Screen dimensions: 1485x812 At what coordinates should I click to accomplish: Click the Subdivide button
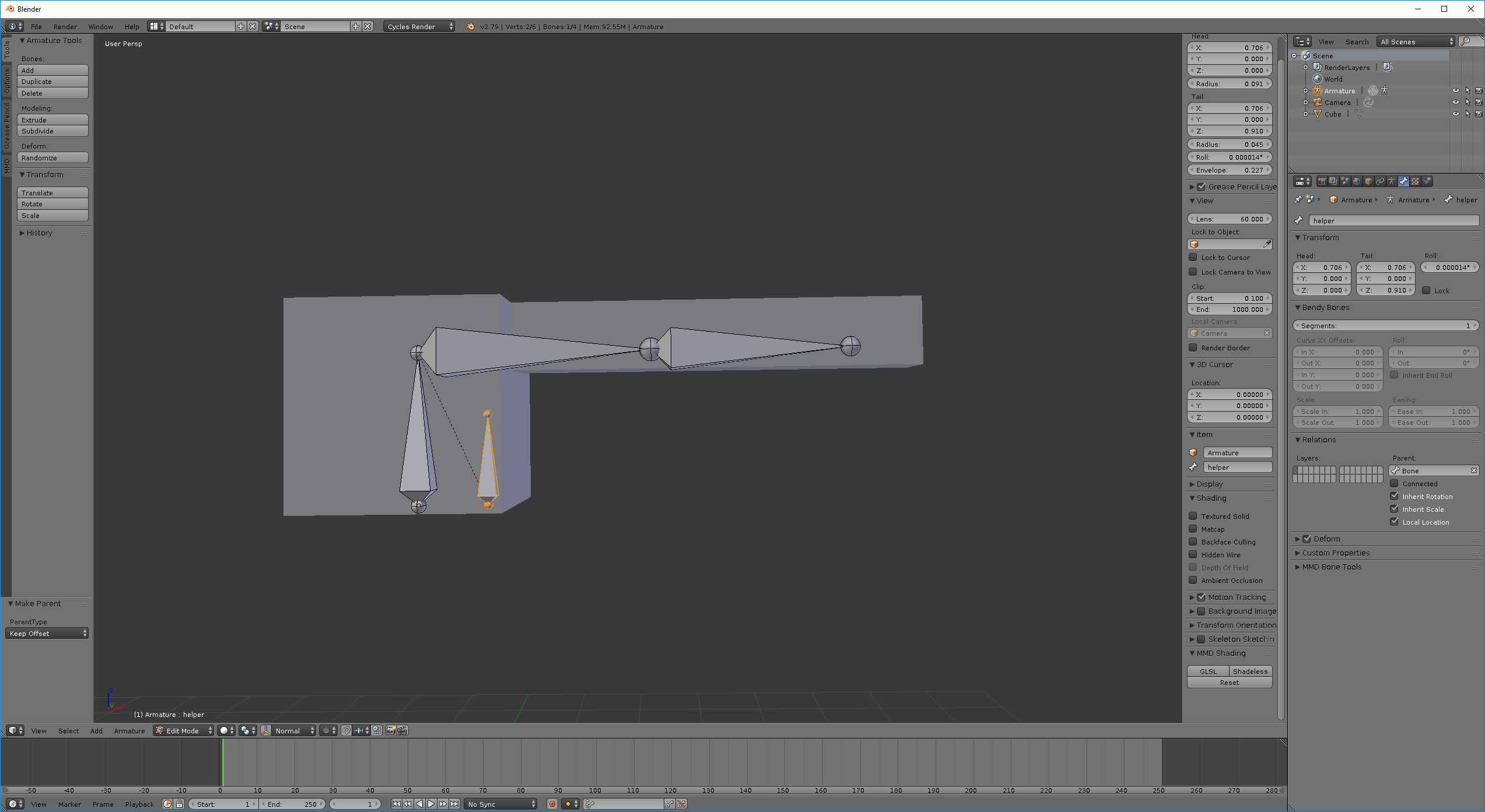pos(52,131)
